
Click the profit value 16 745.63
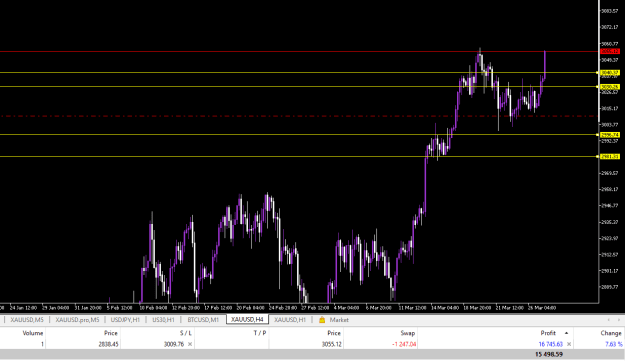550,344
